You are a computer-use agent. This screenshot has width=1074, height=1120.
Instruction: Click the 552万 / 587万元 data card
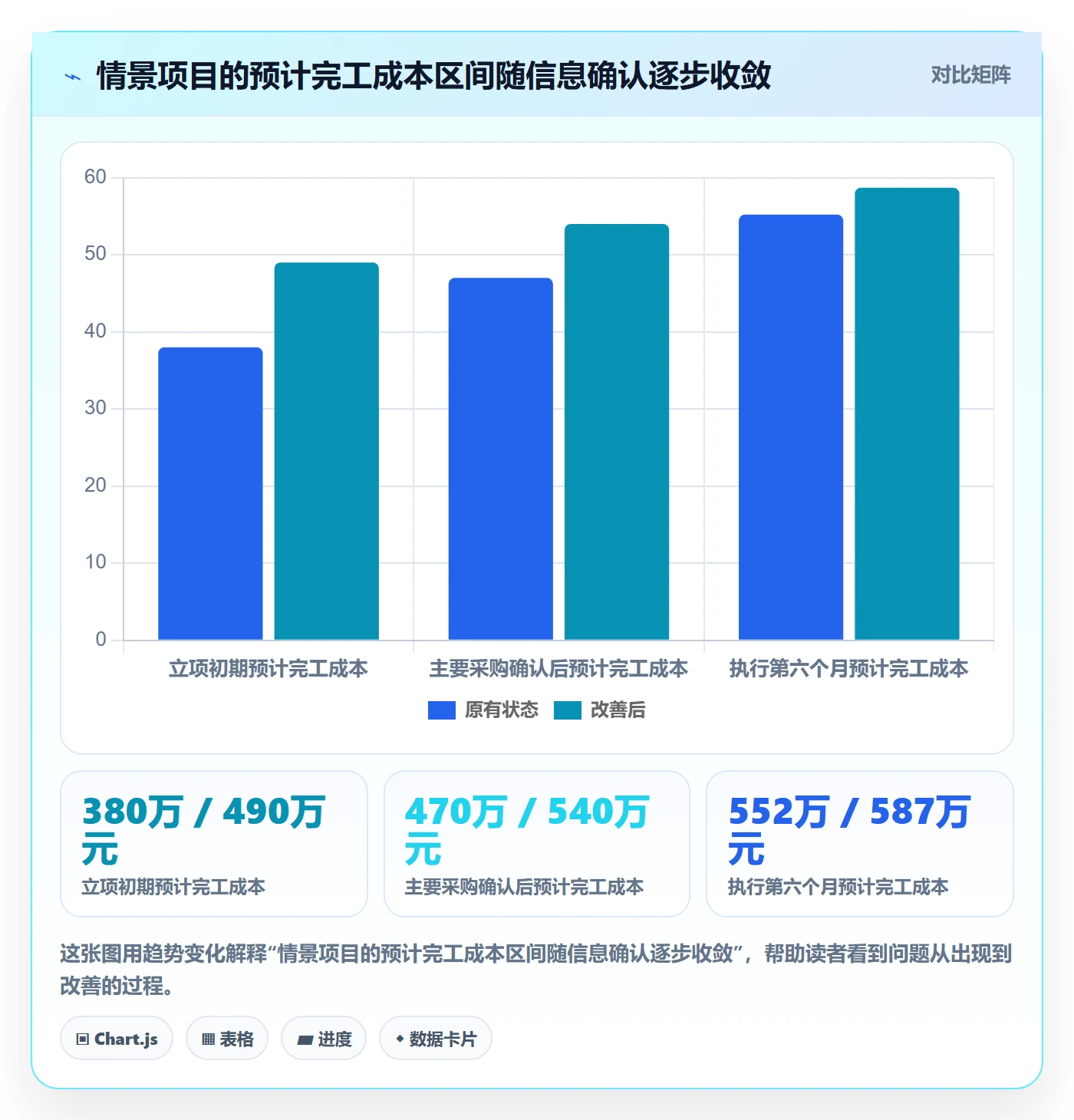(860, 844)
